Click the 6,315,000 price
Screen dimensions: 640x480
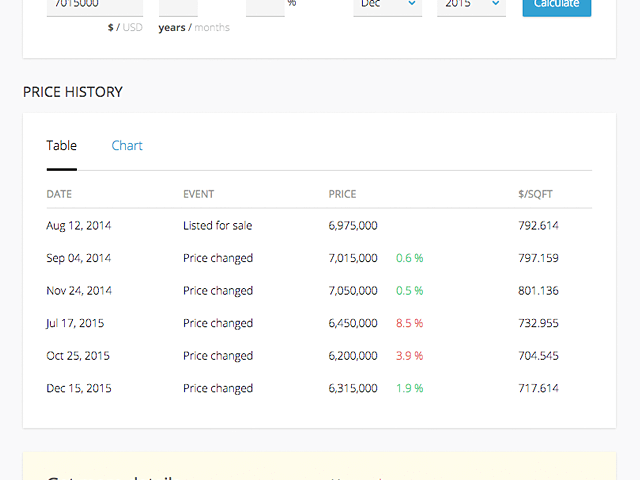[x=353, y=388]
